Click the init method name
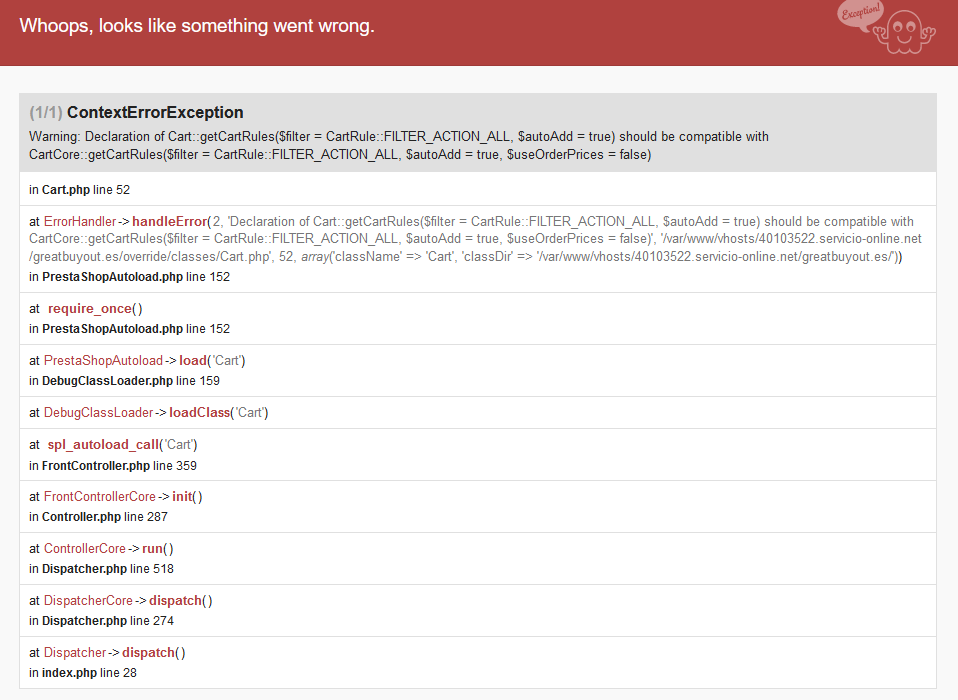 pyautogui.click(x=182, y=497)
